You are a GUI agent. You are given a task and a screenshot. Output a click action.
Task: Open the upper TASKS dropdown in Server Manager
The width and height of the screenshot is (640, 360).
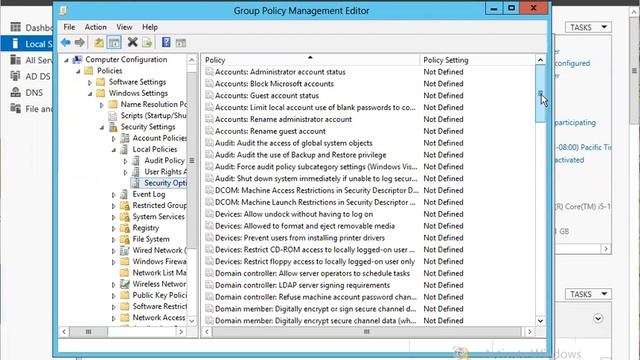tap(588, 27)
